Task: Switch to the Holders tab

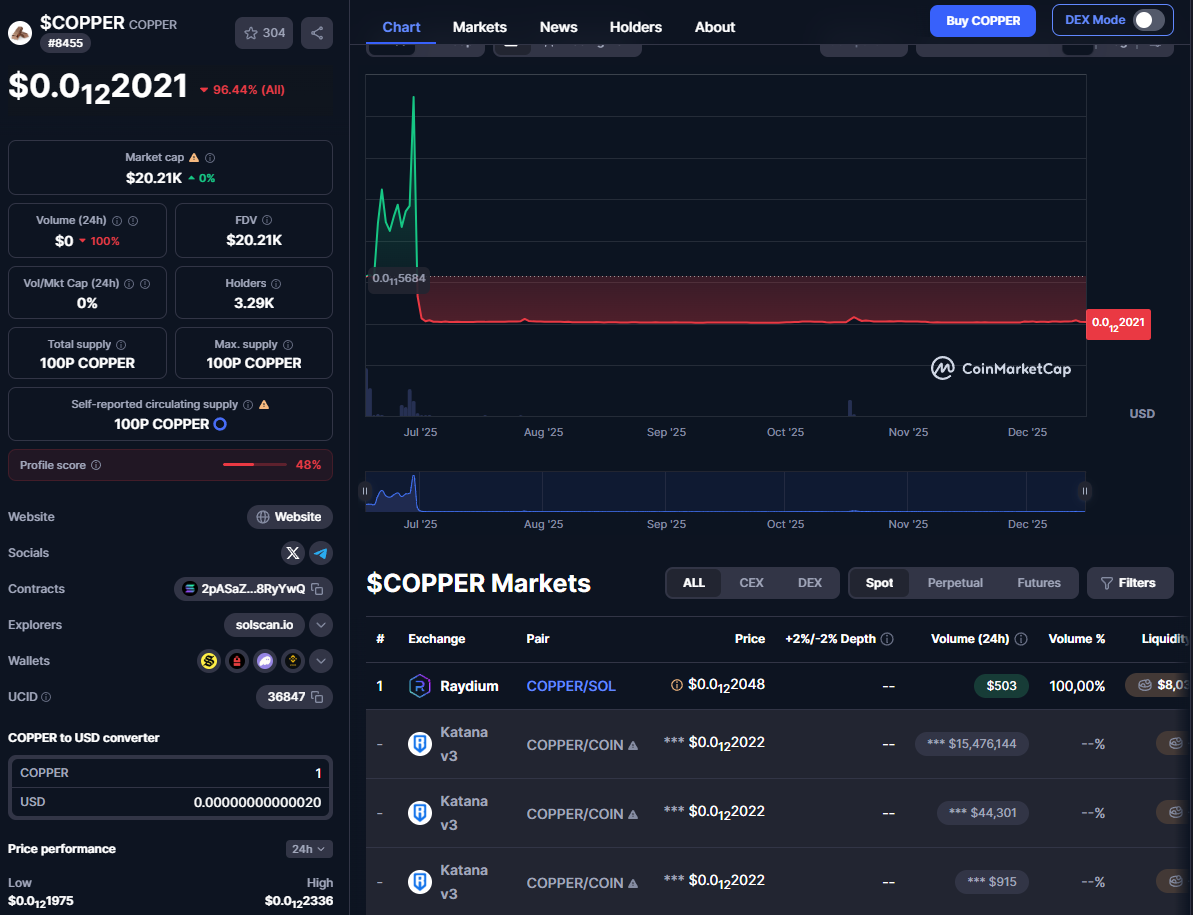Action: click(635, 27)
